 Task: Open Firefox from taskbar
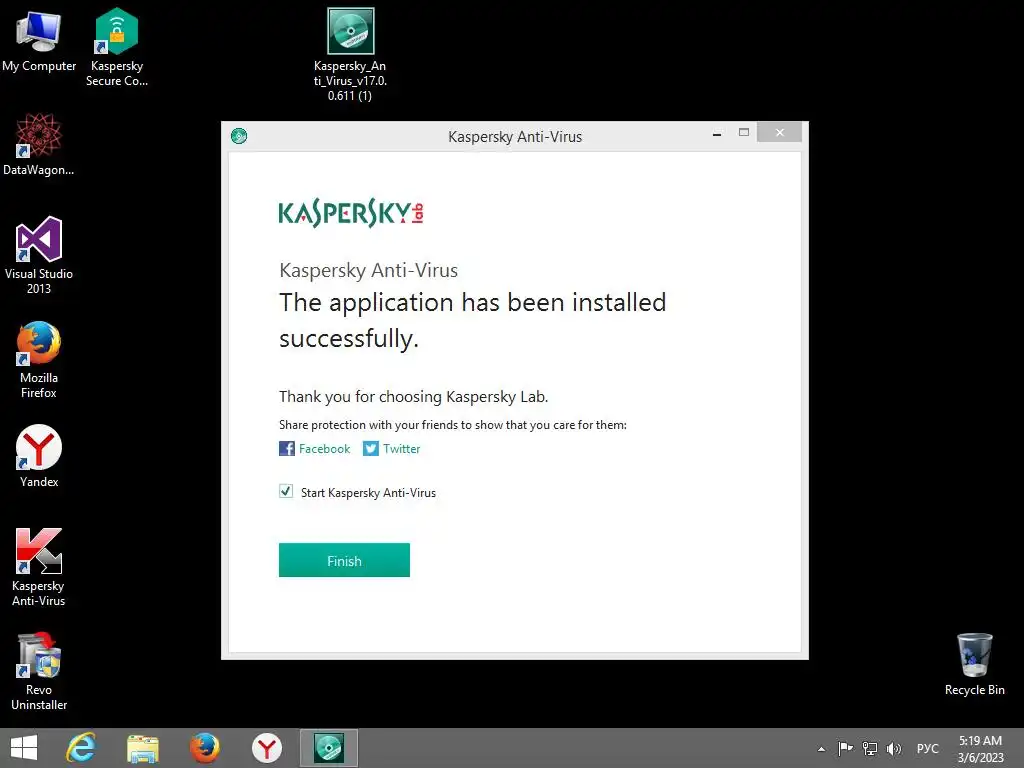point(204,748)
